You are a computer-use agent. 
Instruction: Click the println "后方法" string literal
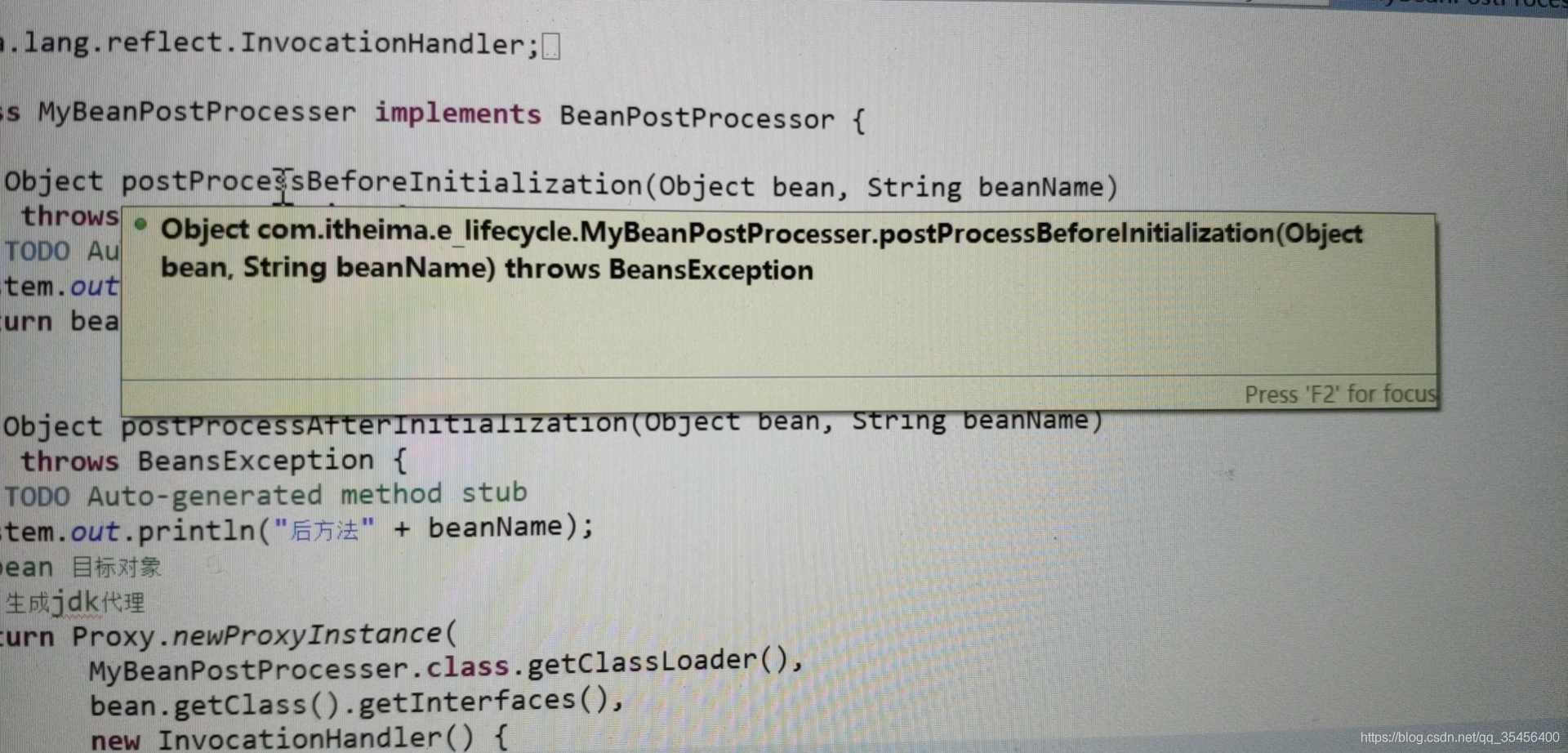pos(324,530)
